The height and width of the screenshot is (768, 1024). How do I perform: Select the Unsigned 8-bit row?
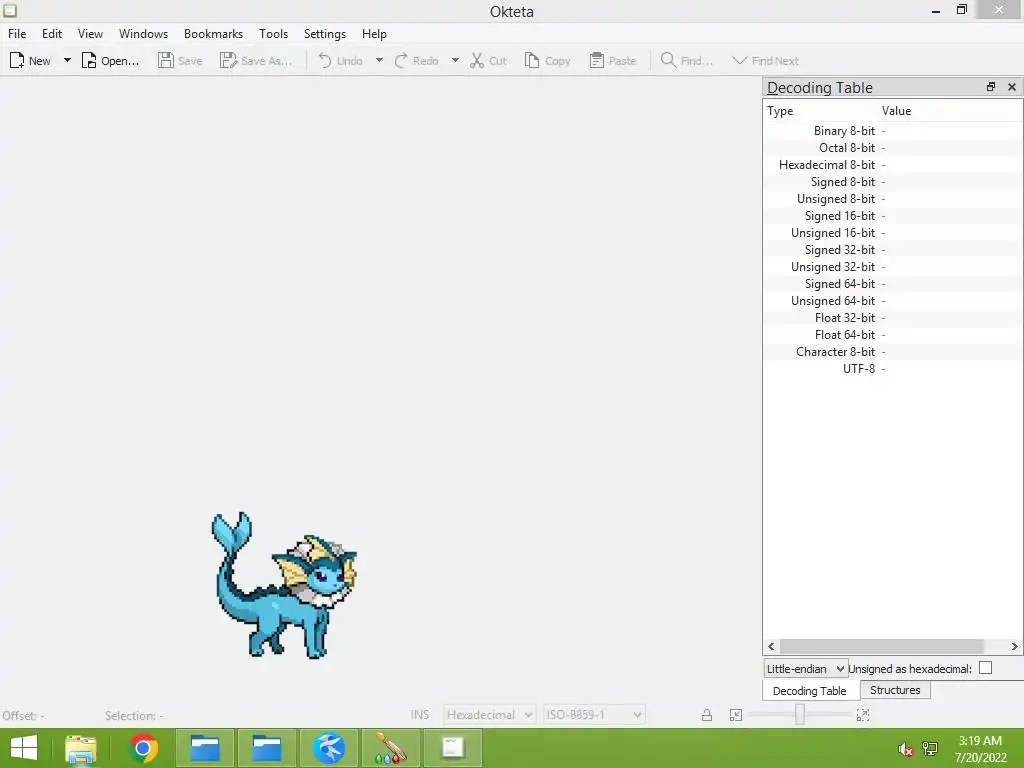coord(893,199)
